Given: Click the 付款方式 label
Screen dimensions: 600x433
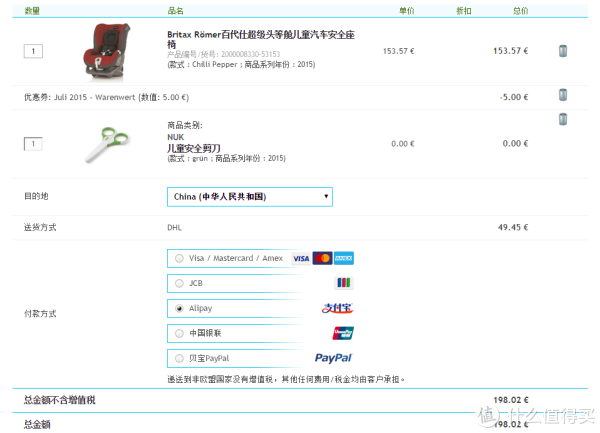Looking at the screenshot, I should pyautogui.click(x=40, y=314).
